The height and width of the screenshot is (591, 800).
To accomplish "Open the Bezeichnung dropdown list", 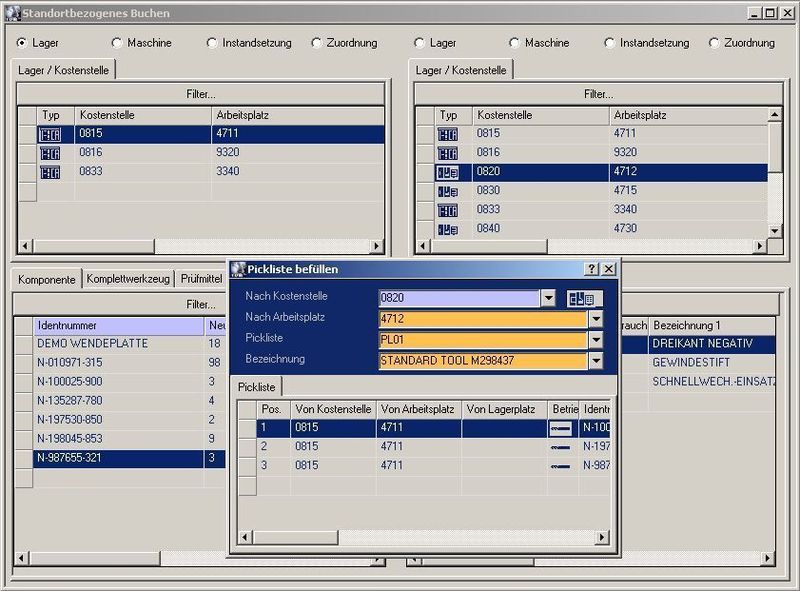I will coord(596,361).
